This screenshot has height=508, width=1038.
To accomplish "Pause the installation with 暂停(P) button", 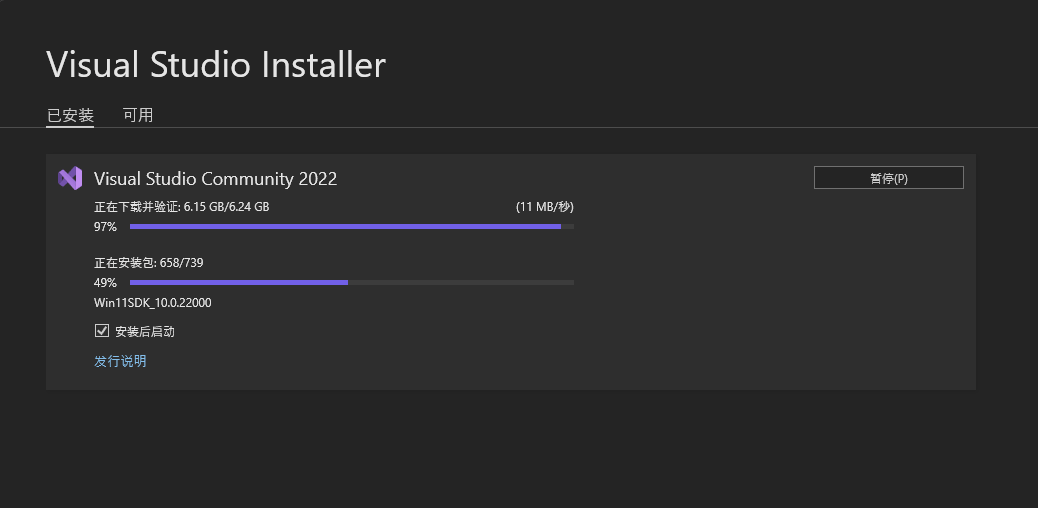I will (x=888, y=178).
